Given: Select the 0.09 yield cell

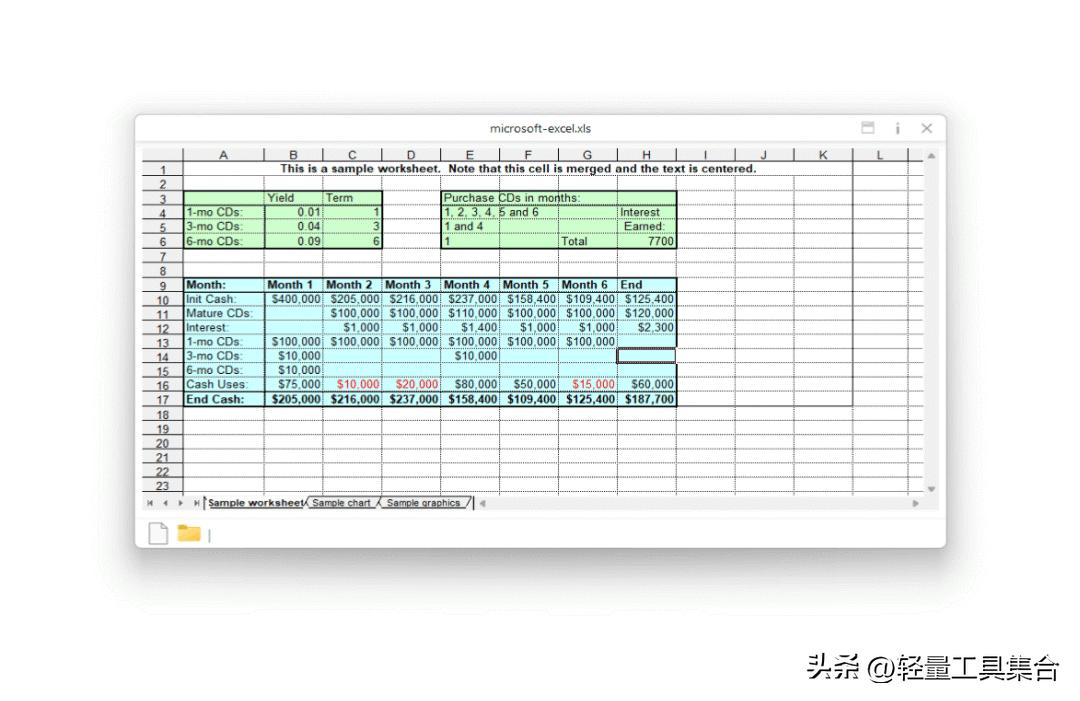Looking at the screenshot, I should (x=293, y=241).
